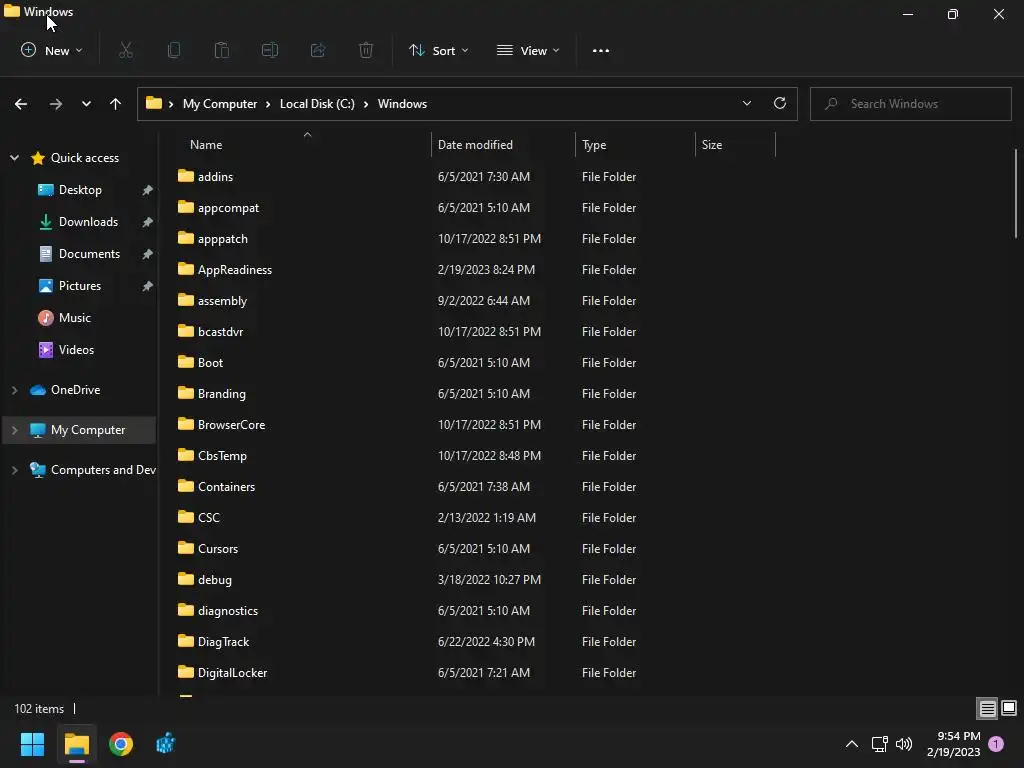
Task: Click the Cut scissors icon
Action: tap(126, 50)
